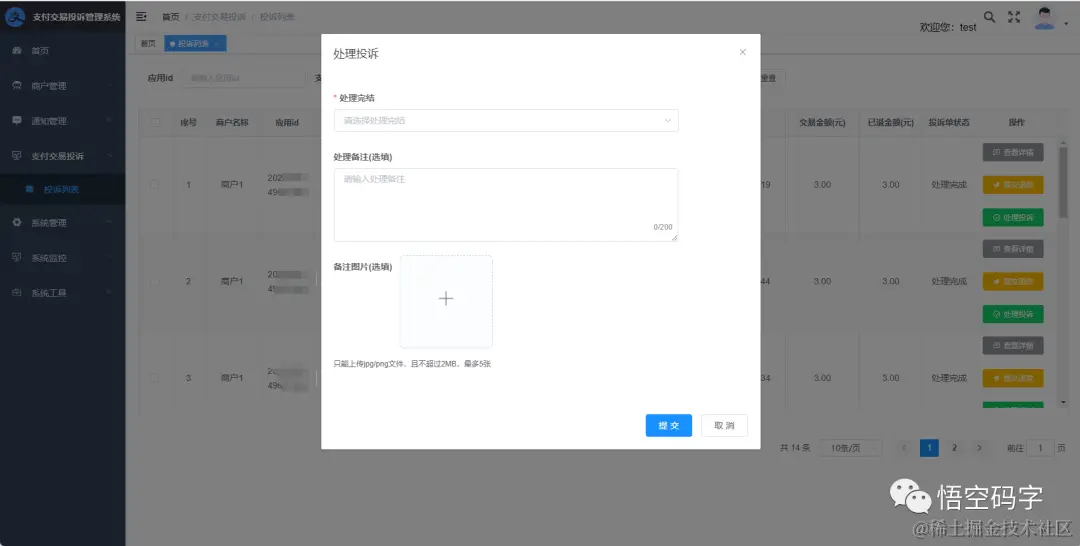
Task: Switch to the 首页 page tab
Action: (x=148, y=43)
